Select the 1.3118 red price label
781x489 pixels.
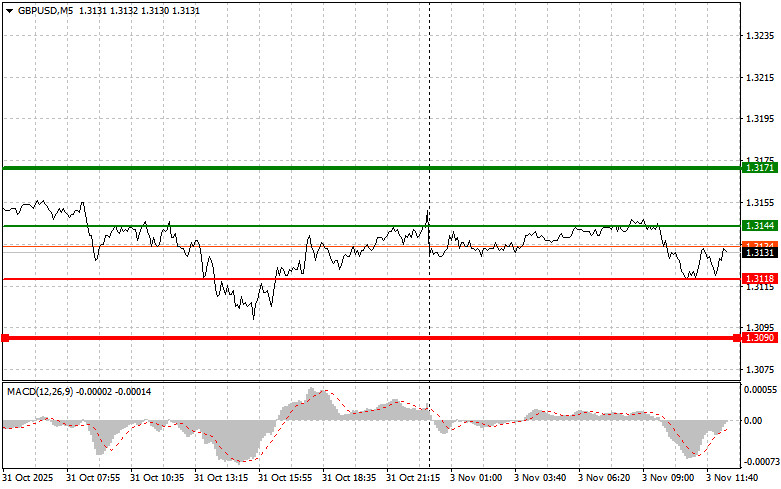point(760,279)
